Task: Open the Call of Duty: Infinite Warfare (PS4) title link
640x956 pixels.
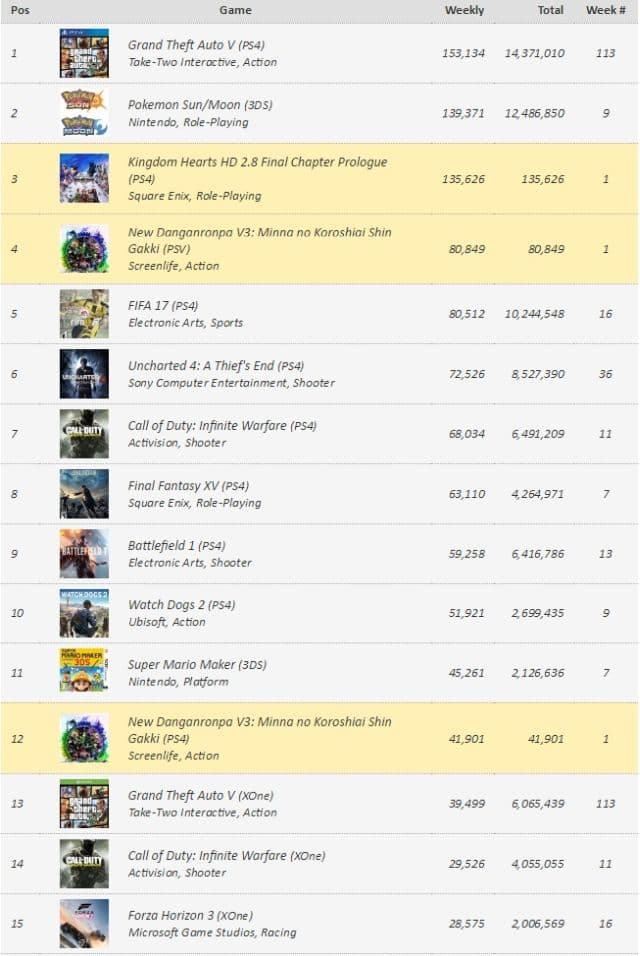Action: pyautogui.click(x=221, y=426)
